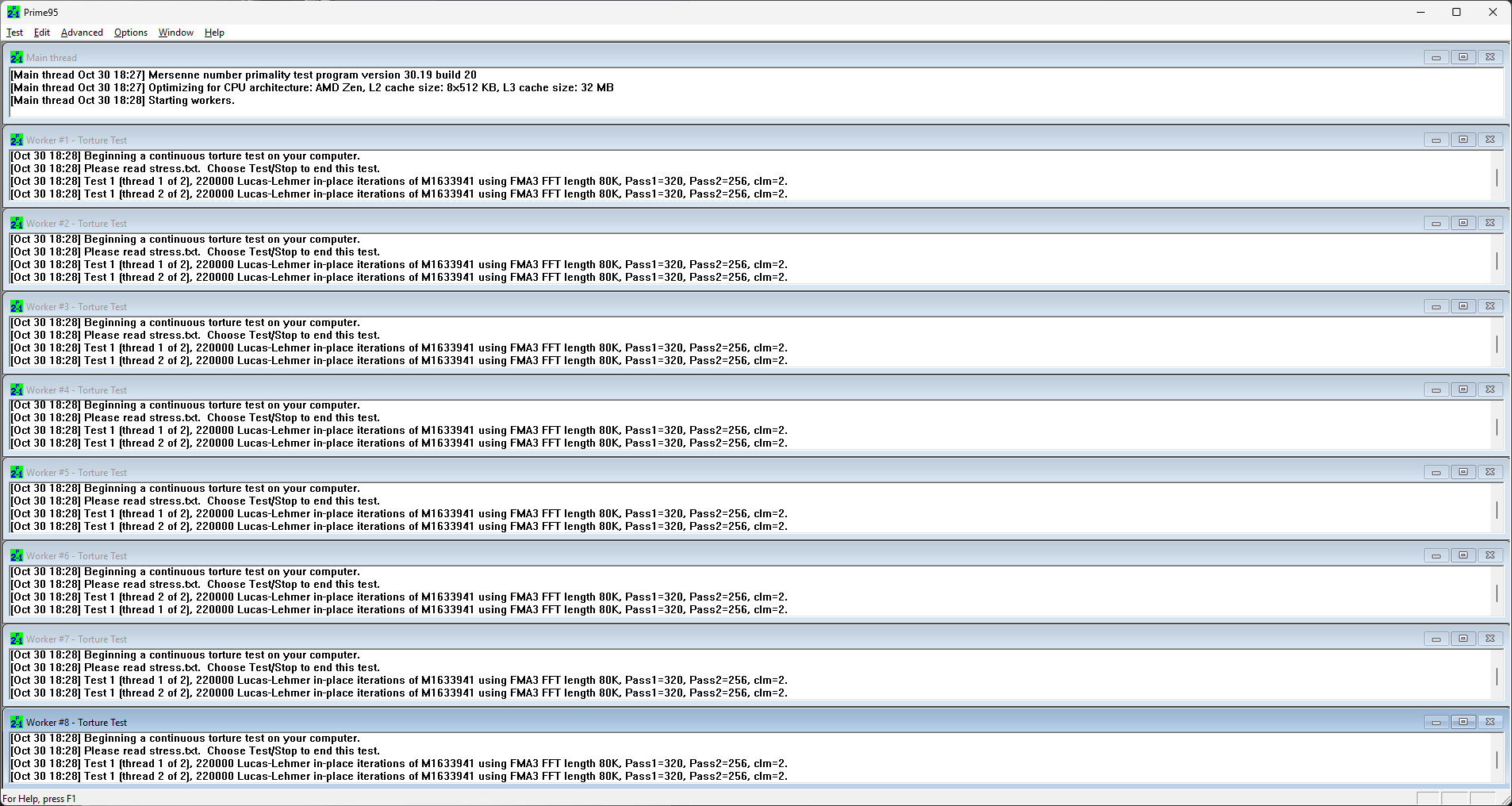The image size is (1512, 806).
Task: Click the Worker #4 window icon
Action: (x=17, y=390)
